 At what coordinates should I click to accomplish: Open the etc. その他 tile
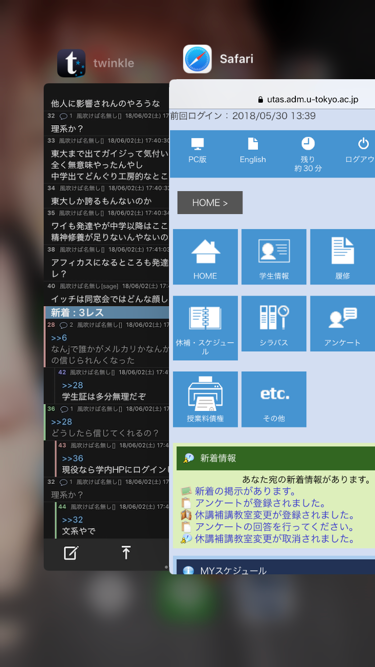(274, 399)
